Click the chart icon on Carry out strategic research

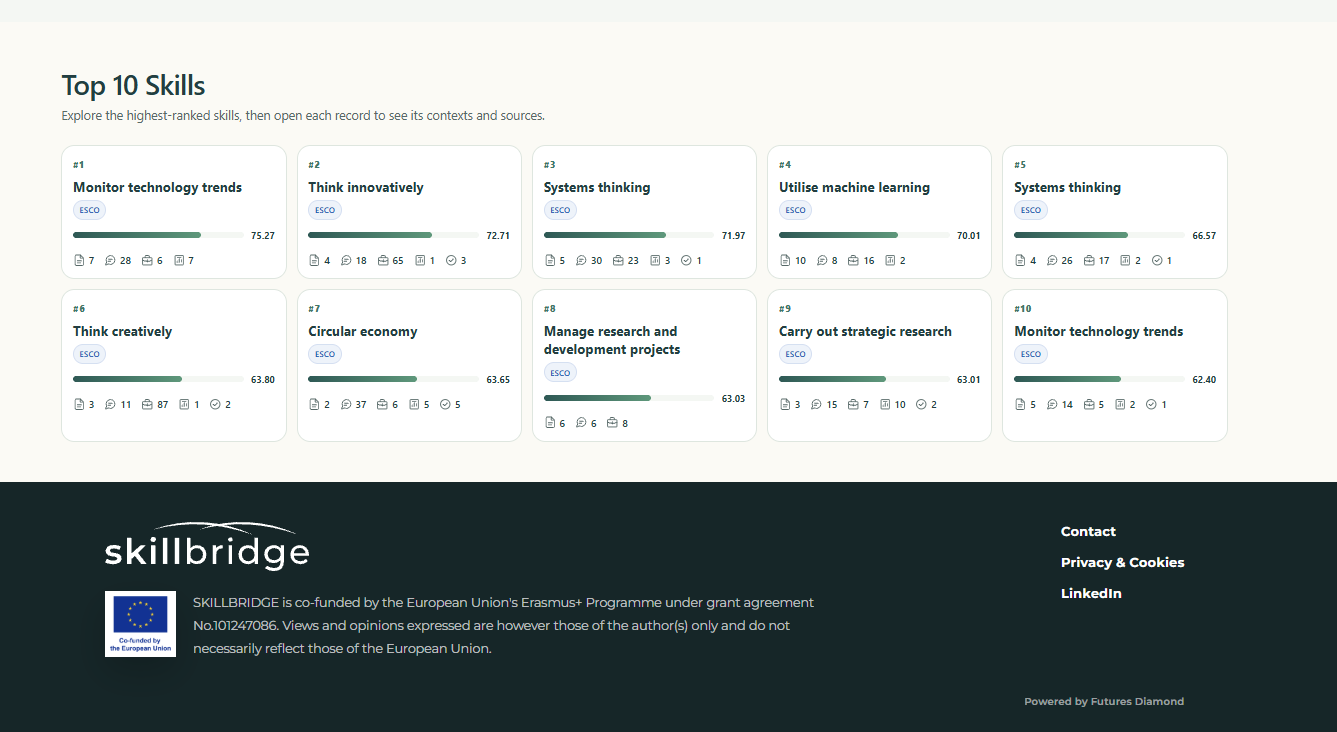(x=885, y=404)
